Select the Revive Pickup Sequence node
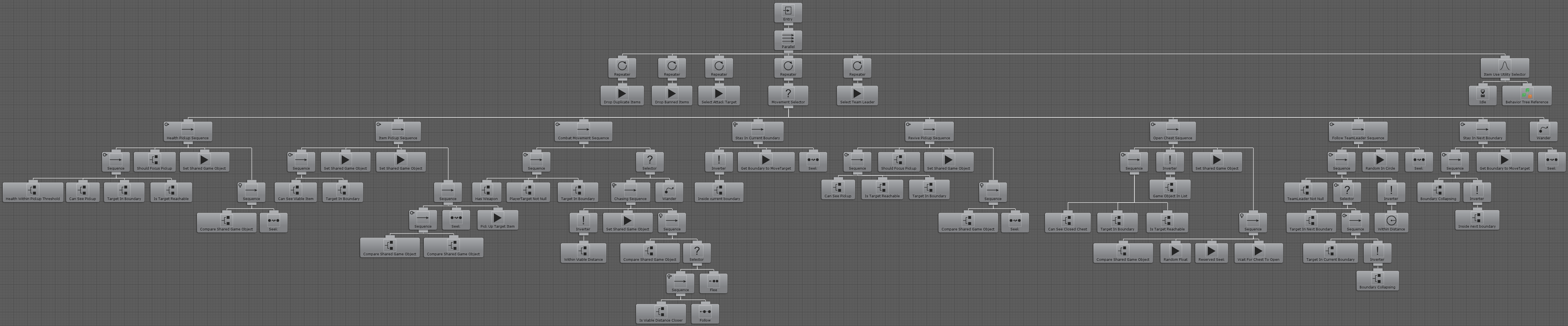Image resolution: width=1568 pixels, height=326 pixels. tap(929, 132)
